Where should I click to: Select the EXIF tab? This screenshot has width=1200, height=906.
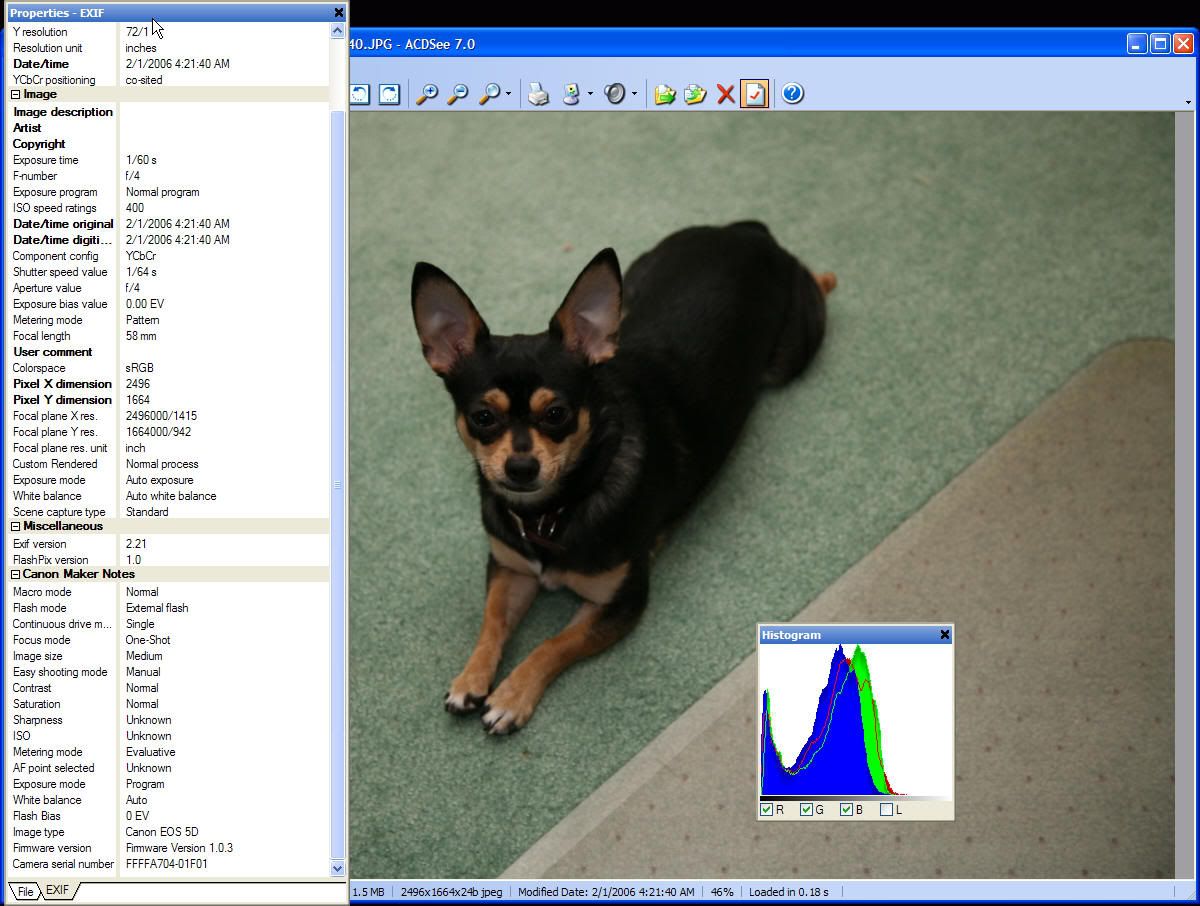tap(58, 890)
